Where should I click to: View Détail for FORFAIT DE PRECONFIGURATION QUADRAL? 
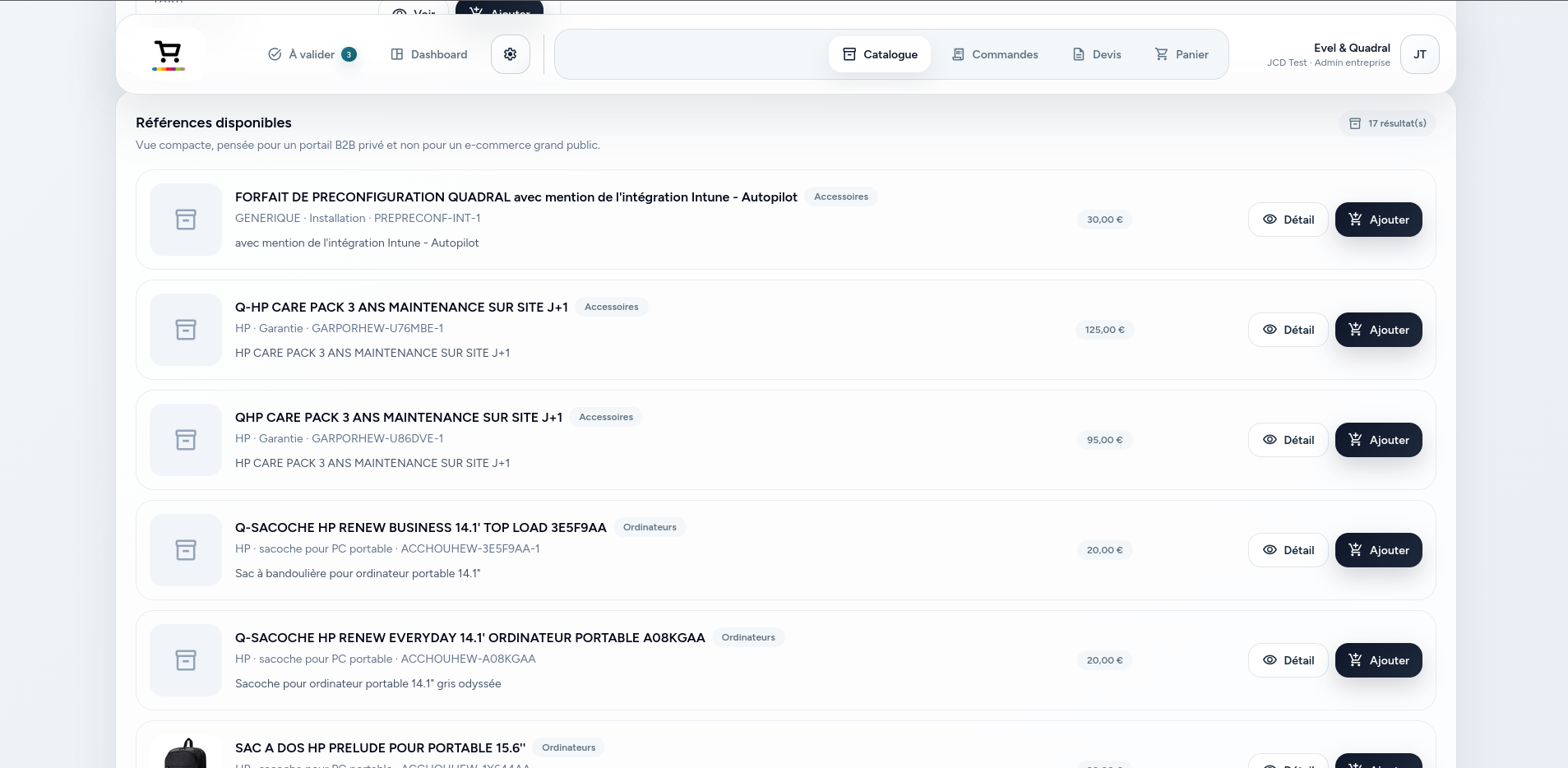tap(1288, 220)
